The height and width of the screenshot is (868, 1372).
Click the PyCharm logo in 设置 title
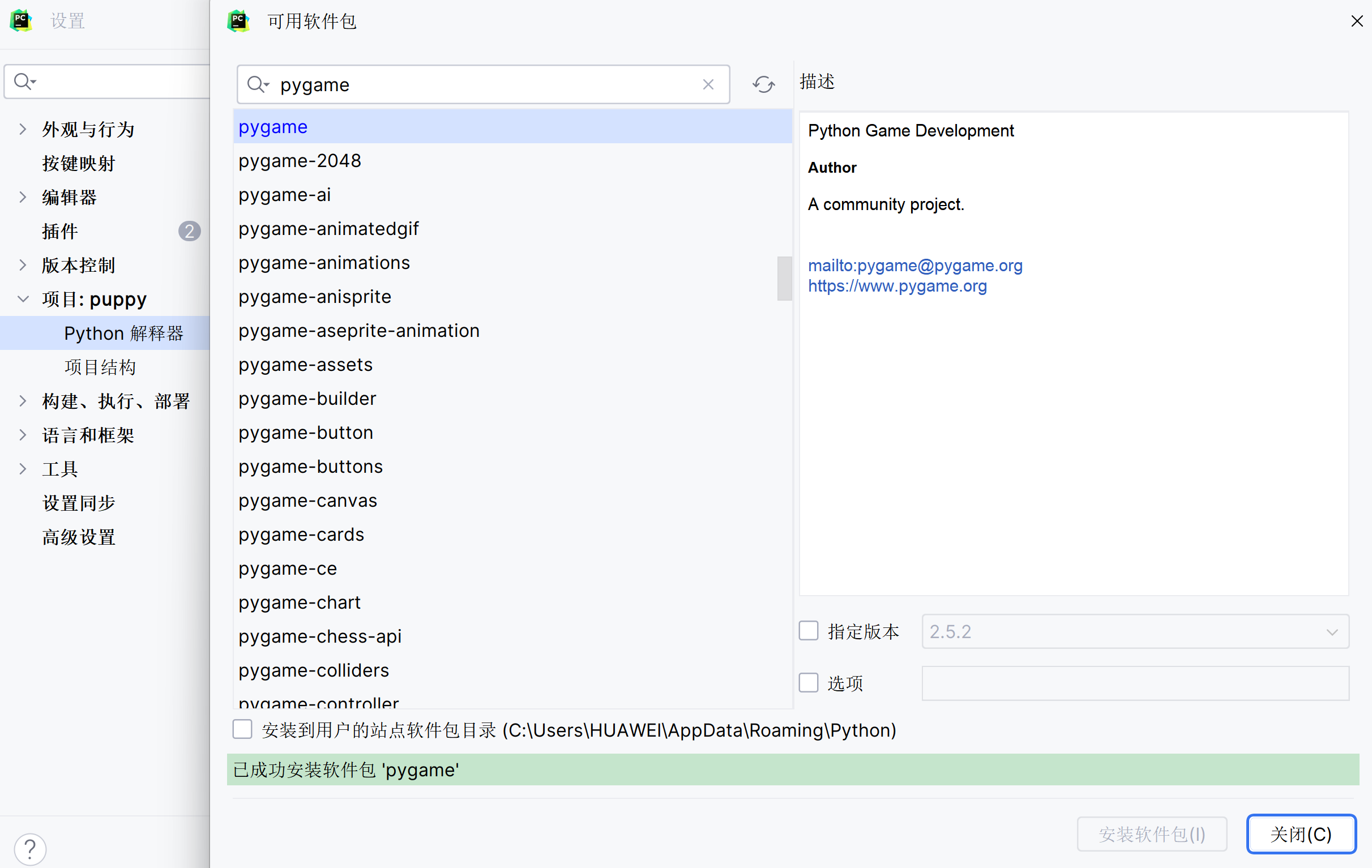[21, 21]
